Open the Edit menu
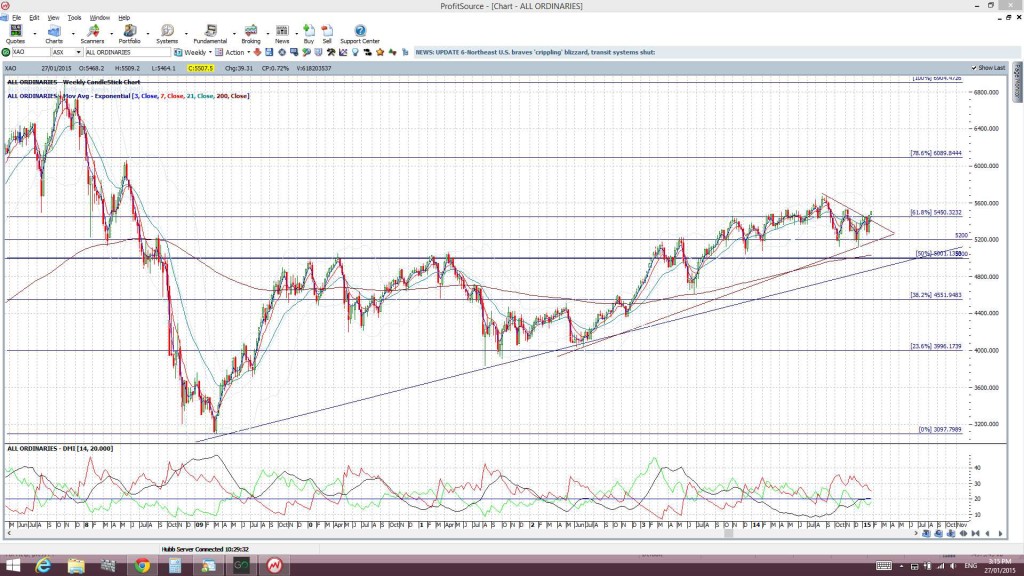1024x576 pixels. pos(34,18)
